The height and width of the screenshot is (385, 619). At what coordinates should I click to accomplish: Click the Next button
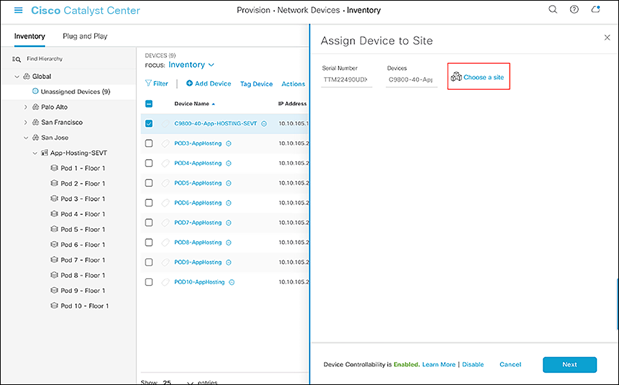pos(570,364)
